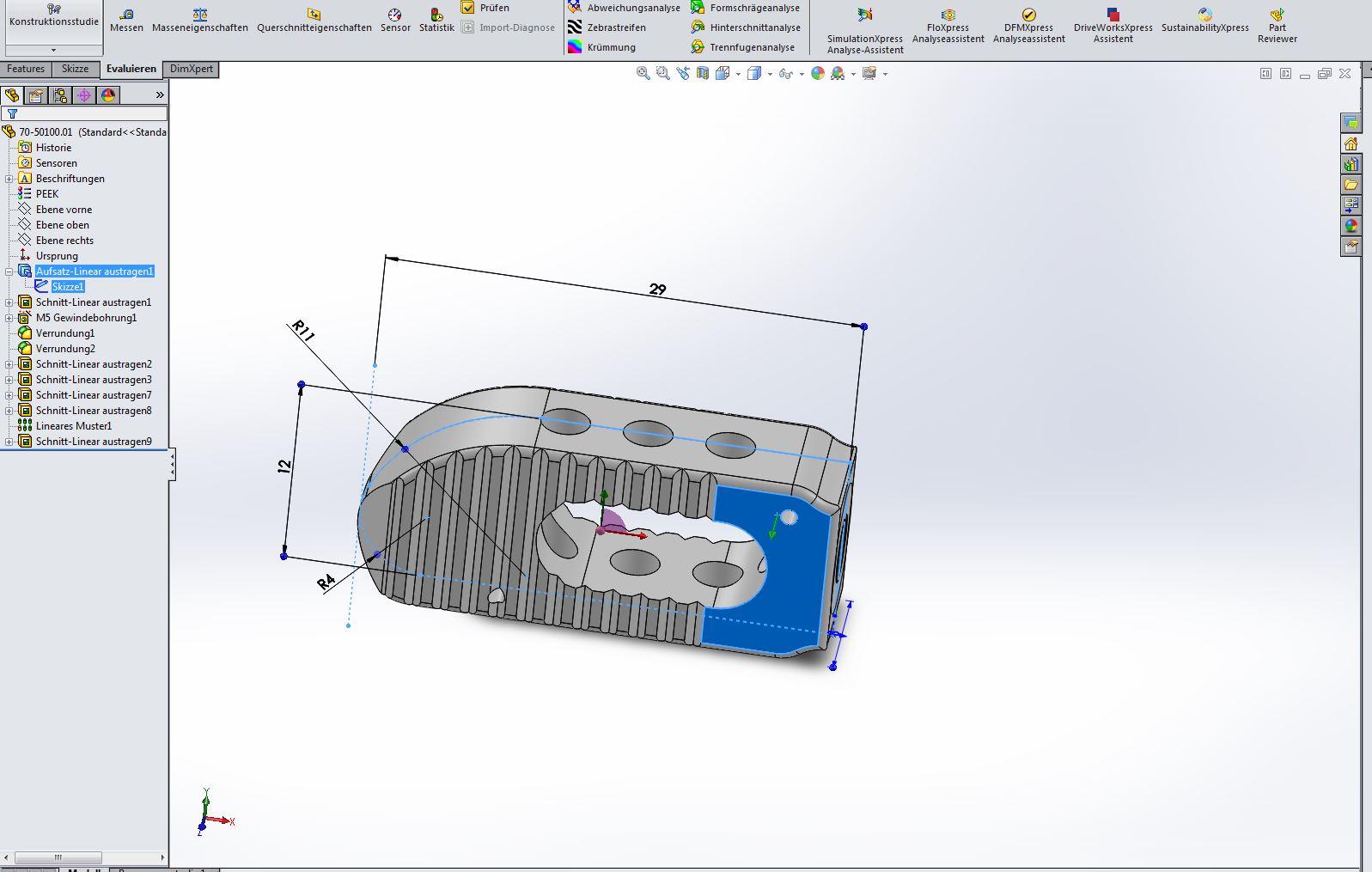
Task: Toggle the Krümmung curvature display
Action: [601, 47]
